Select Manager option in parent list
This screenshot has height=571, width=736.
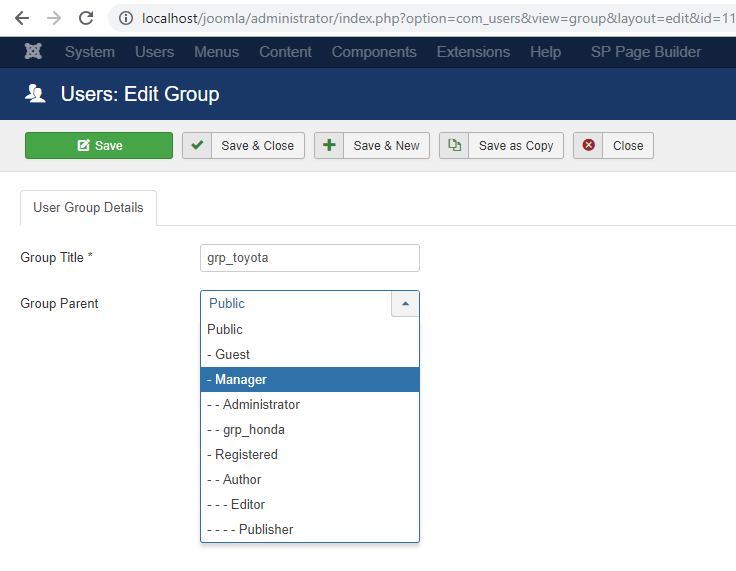309,380
